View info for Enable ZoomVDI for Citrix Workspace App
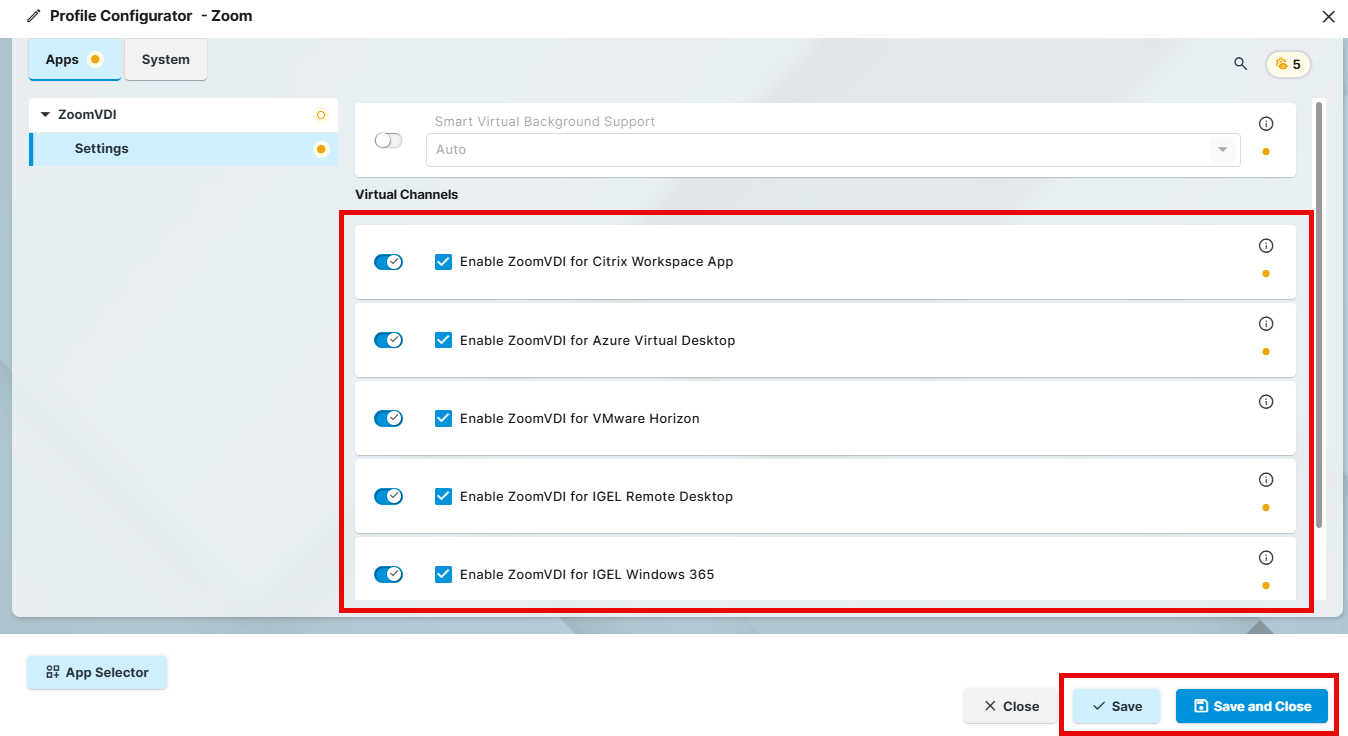Screen dimensions: 1348x736 pyautogui.click(x=1266, y=245)
